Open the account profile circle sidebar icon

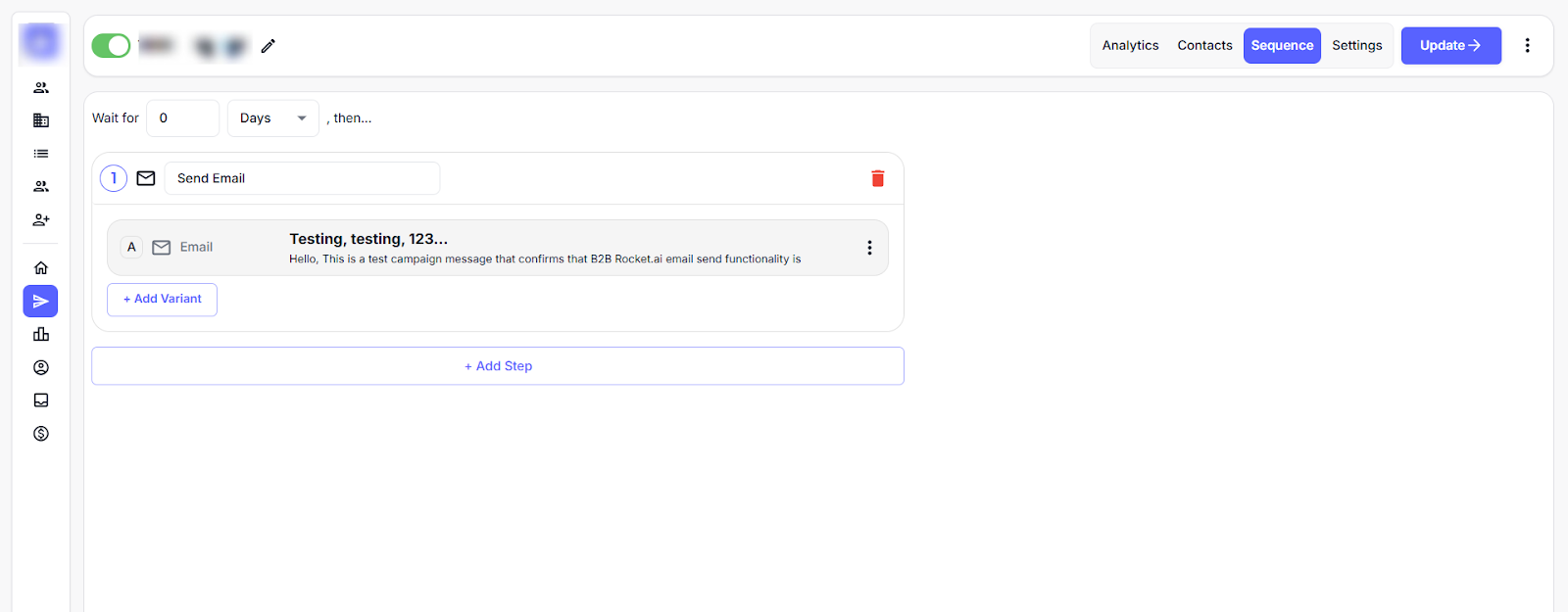(41, 368)
